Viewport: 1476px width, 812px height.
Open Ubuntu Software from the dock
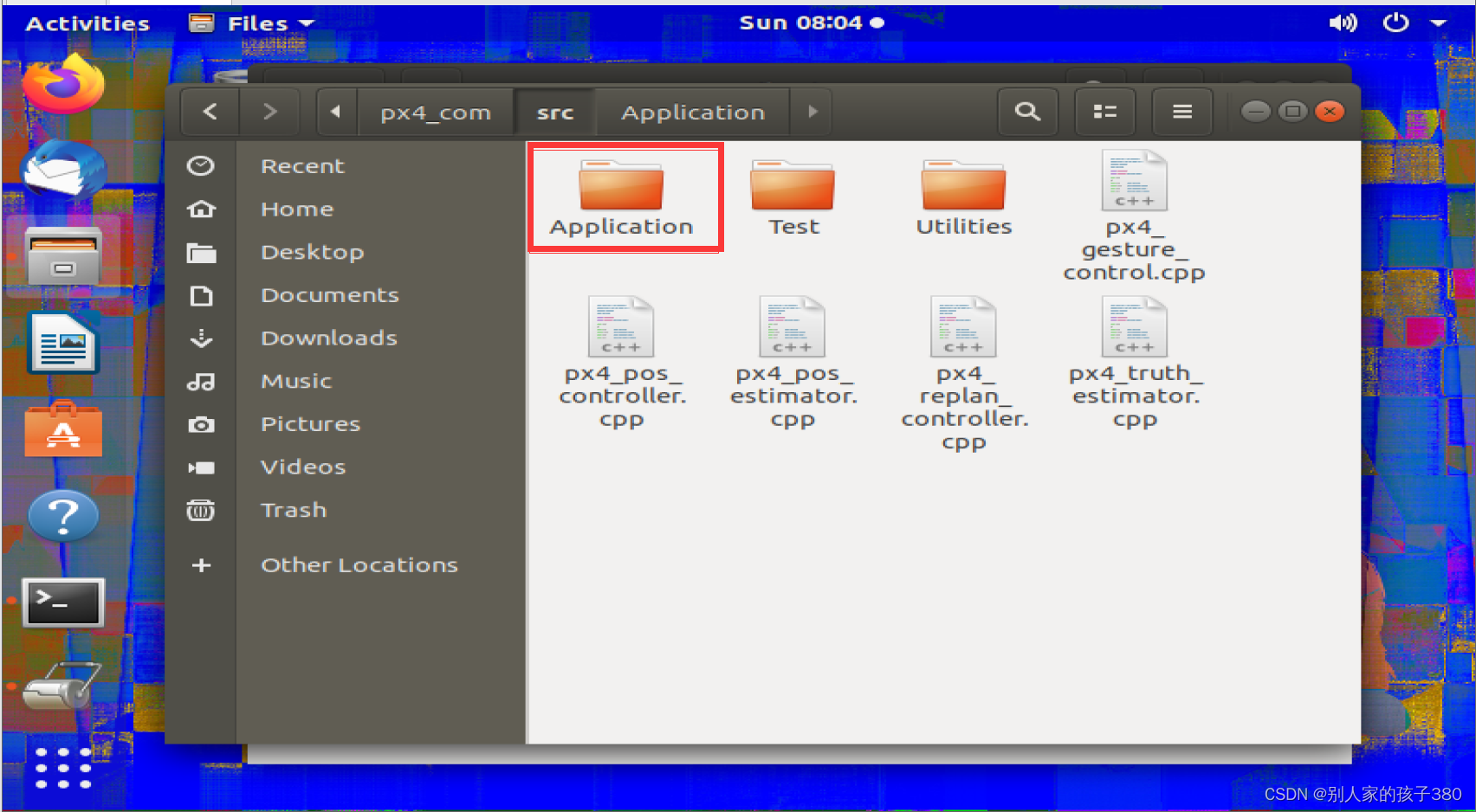click(x=63, y=429)
